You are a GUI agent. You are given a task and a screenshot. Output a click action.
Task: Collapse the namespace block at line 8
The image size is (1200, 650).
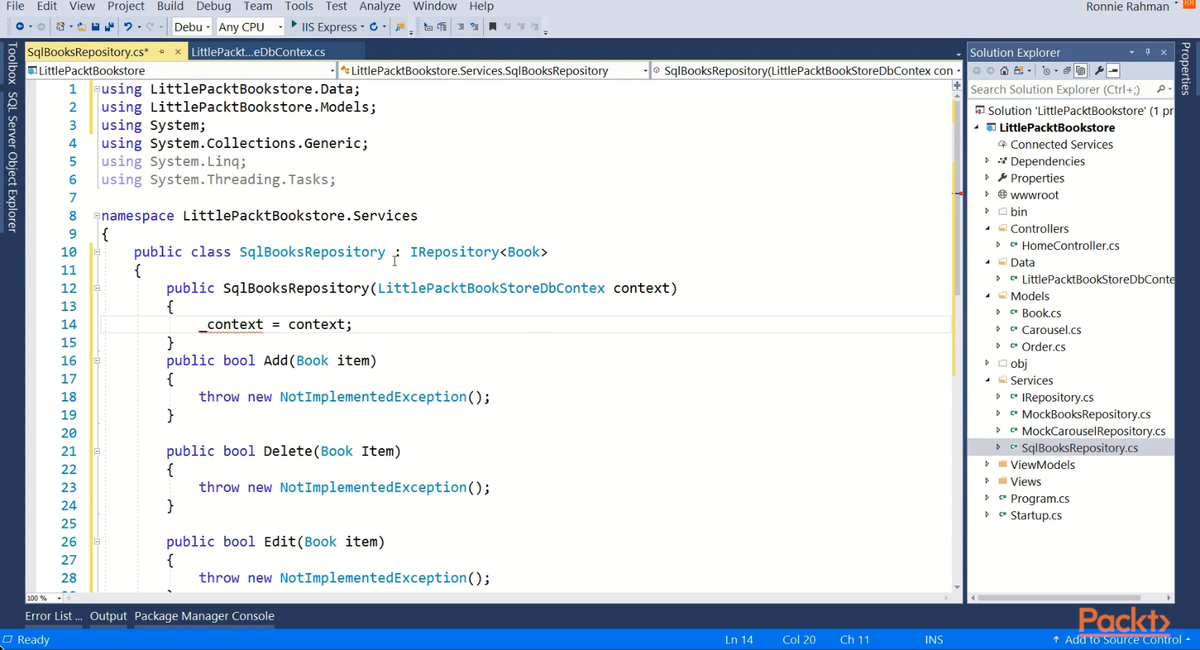pos(97,216)
